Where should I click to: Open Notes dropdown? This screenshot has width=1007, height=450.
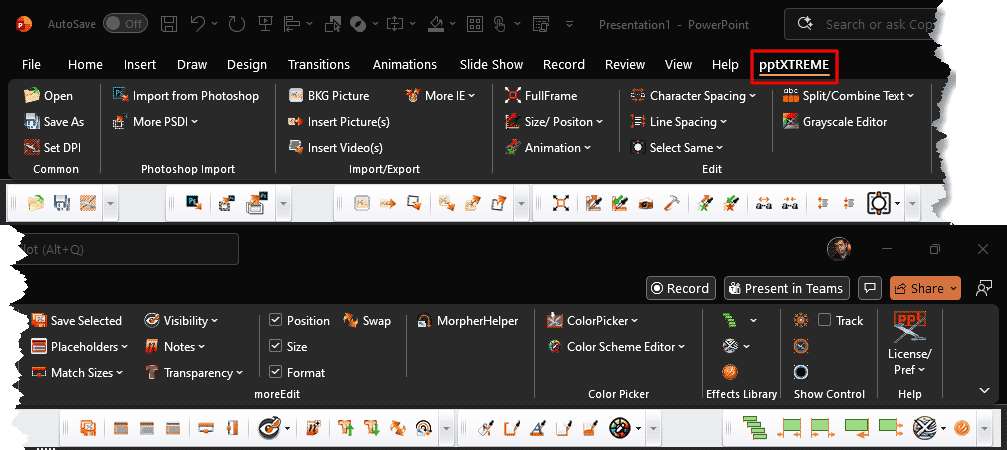pos(175,347)
